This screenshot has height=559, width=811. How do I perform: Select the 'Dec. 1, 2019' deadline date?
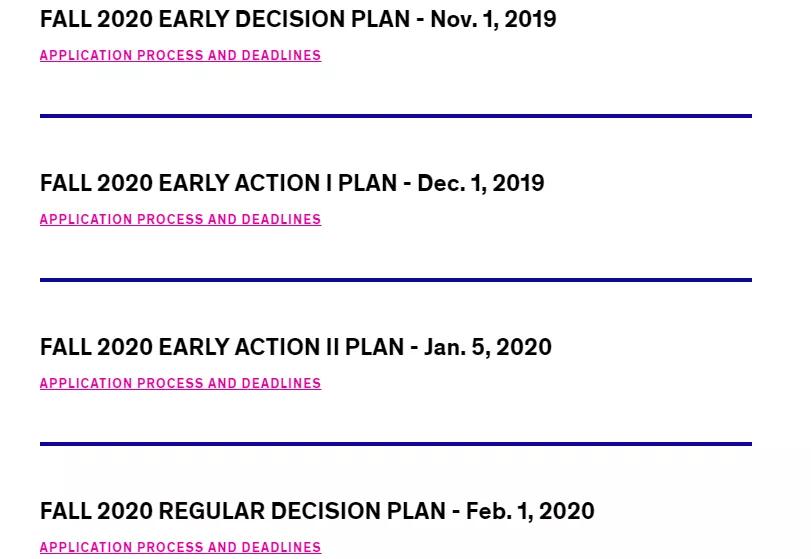coord(480,184)
